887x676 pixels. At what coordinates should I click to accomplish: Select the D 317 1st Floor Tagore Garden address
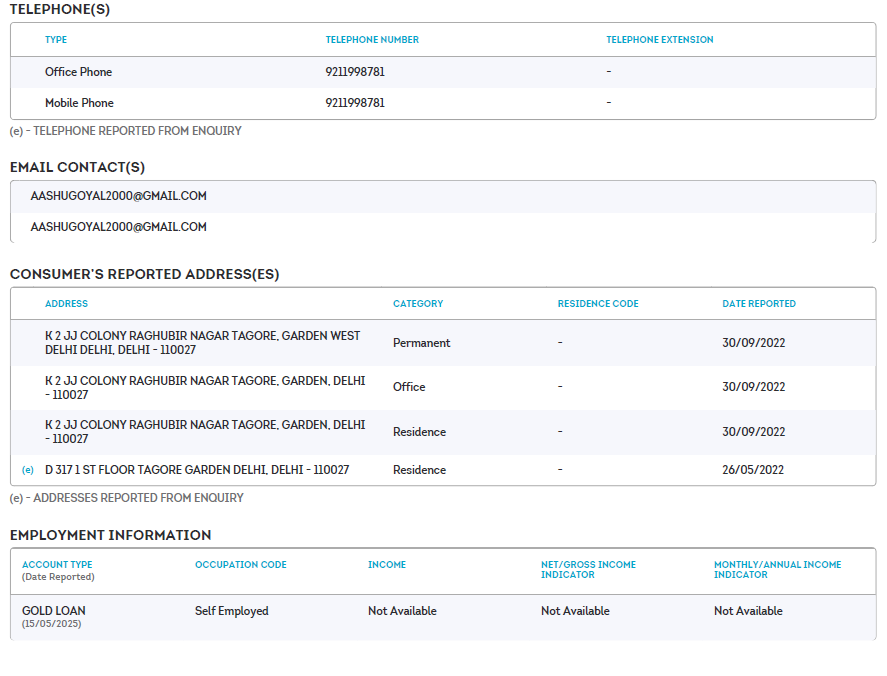click(197, 470)
